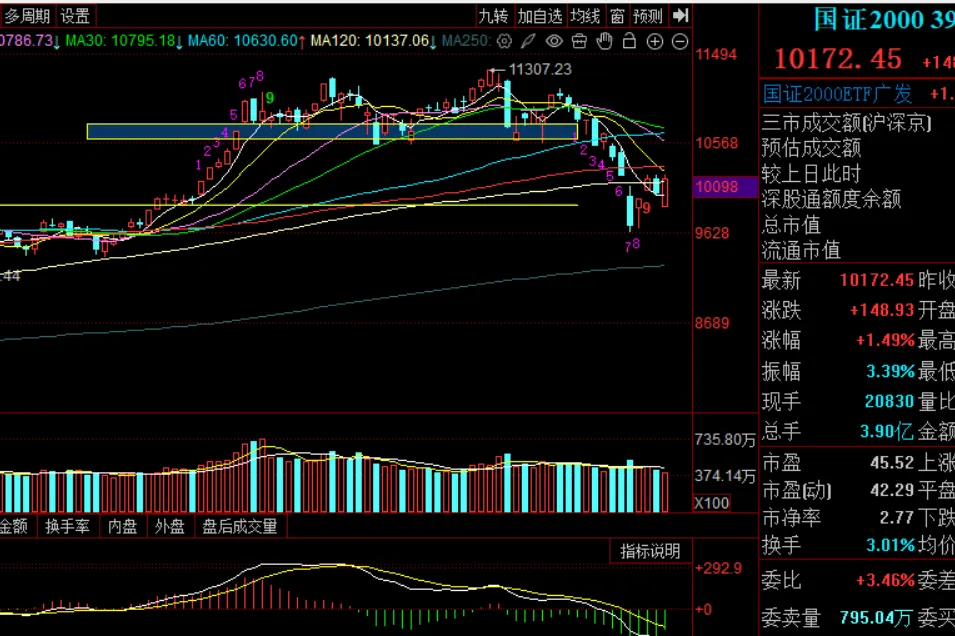Click the 振幅 3.39% value
Image resolution: width=955 pixels, height=636 pixels.
(x=890, y=371)
